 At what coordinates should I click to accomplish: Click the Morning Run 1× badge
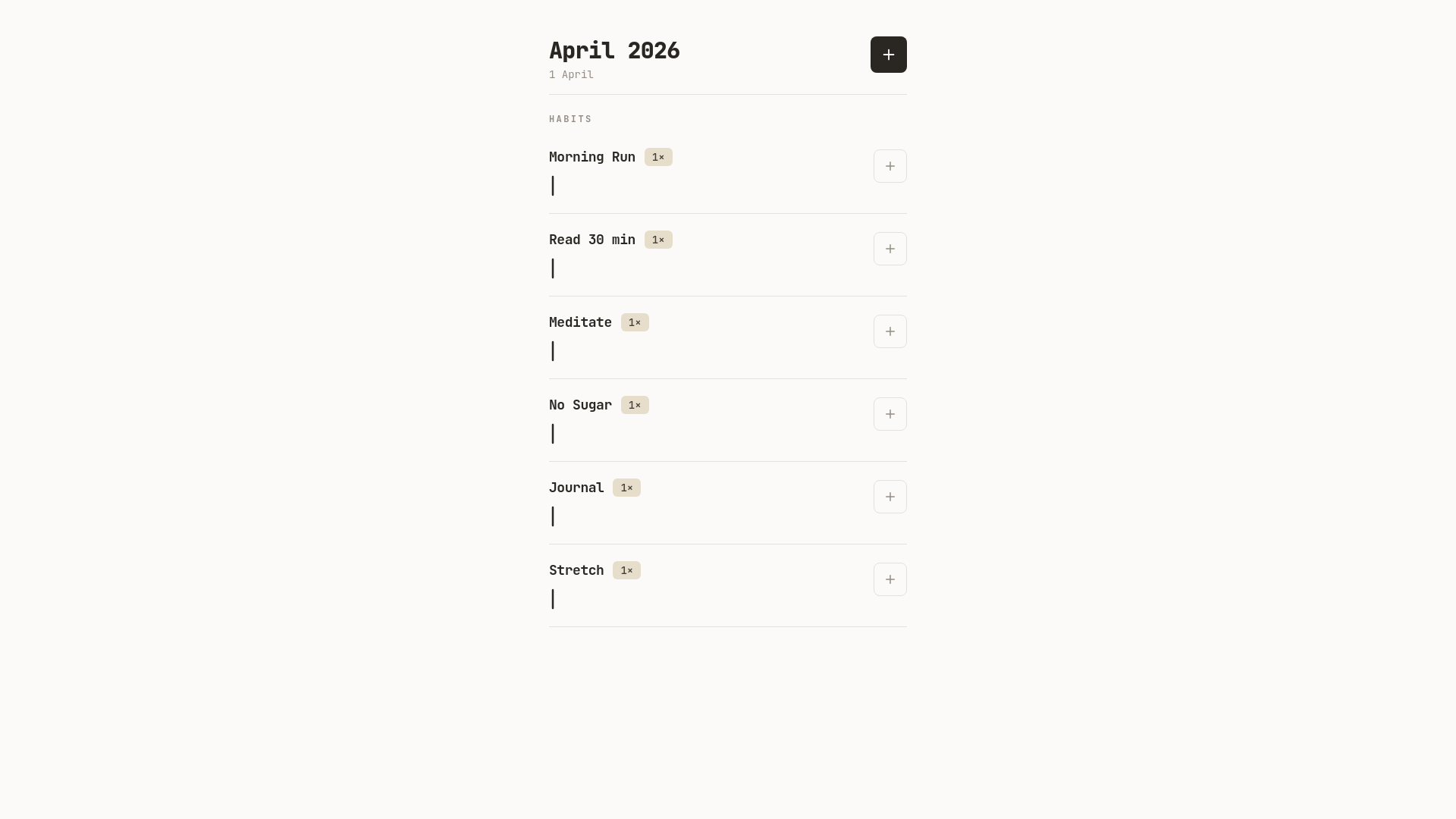pyautogui.click(x=658, y=157)
